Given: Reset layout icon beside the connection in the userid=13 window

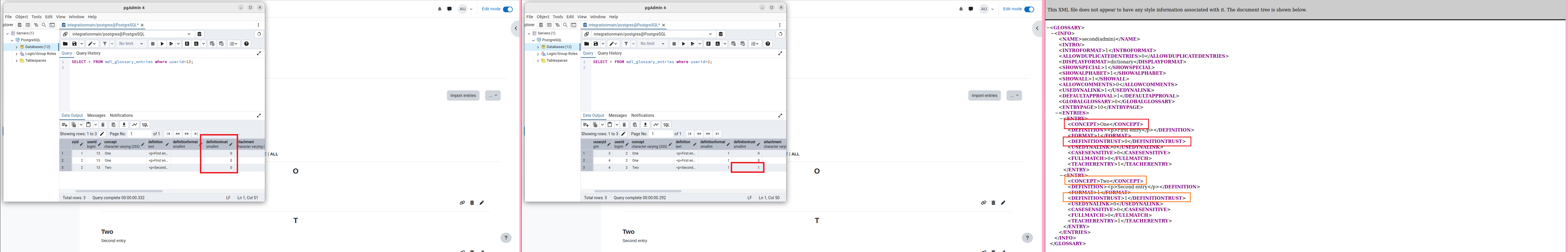Looking at the screenshot, I should click(259, 34).
